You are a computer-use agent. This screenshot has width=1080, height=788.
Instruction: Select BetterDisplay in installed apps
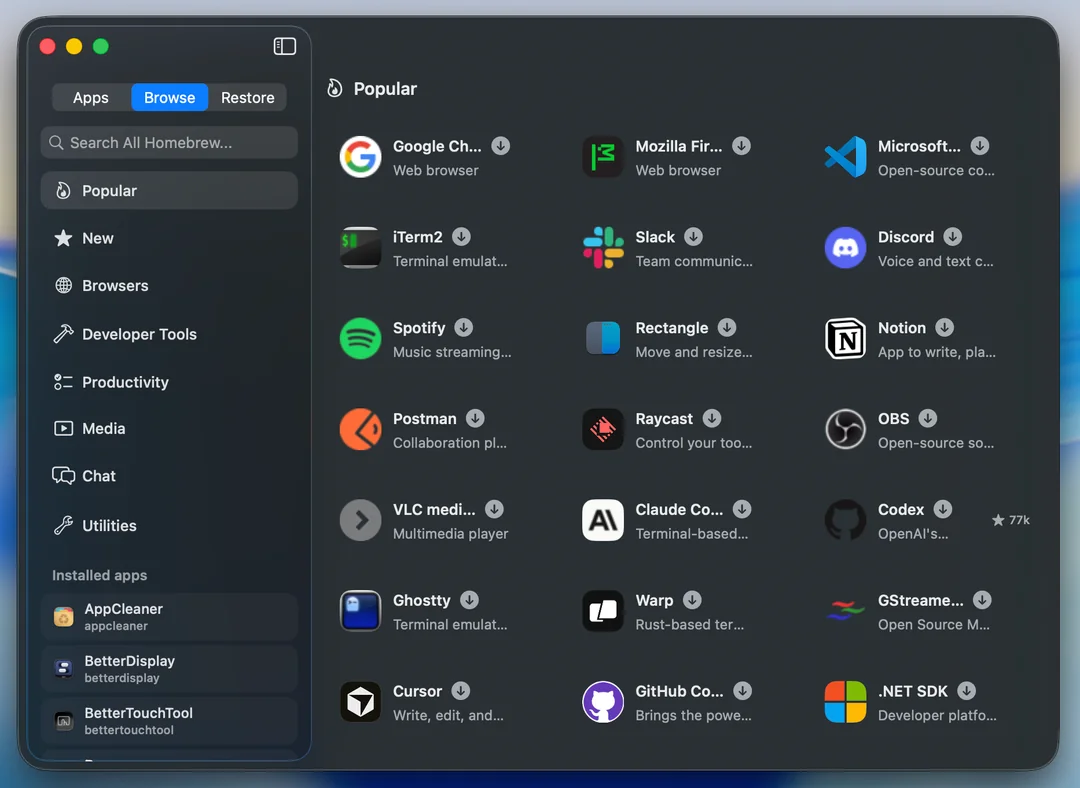[169, 669]
